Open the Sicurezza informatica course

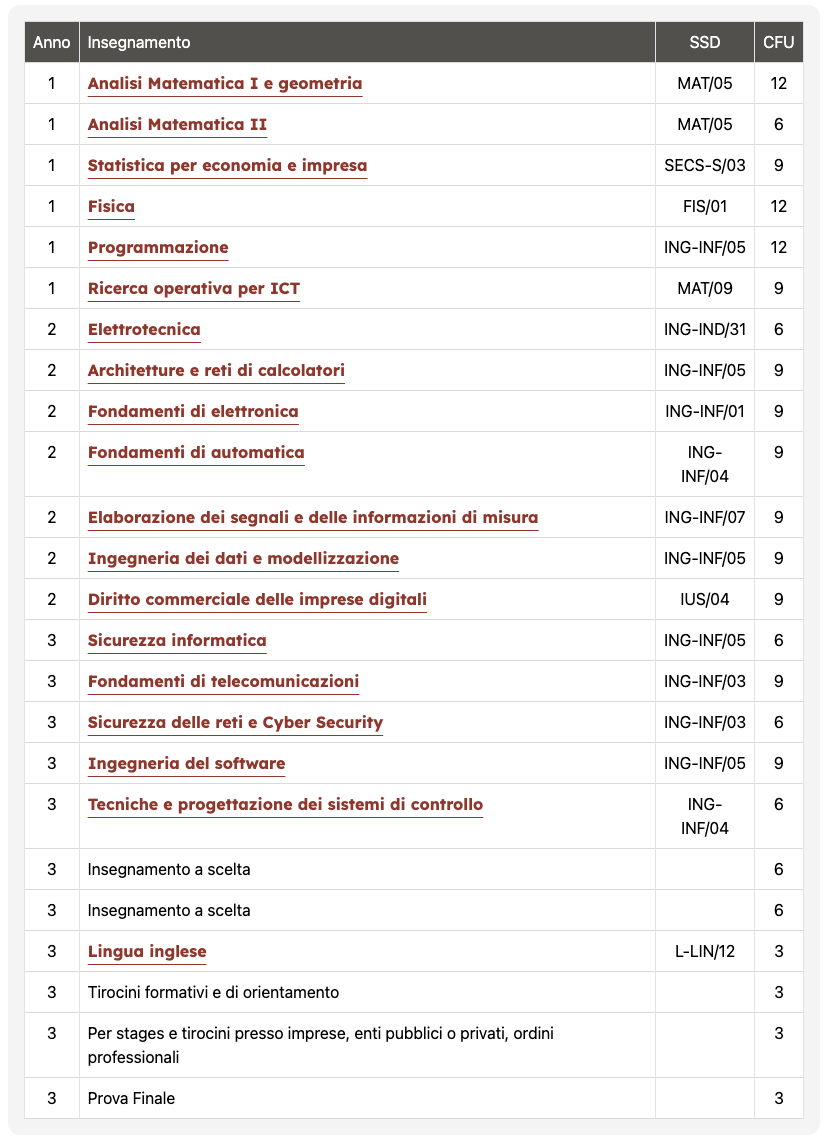click(177, 641)
